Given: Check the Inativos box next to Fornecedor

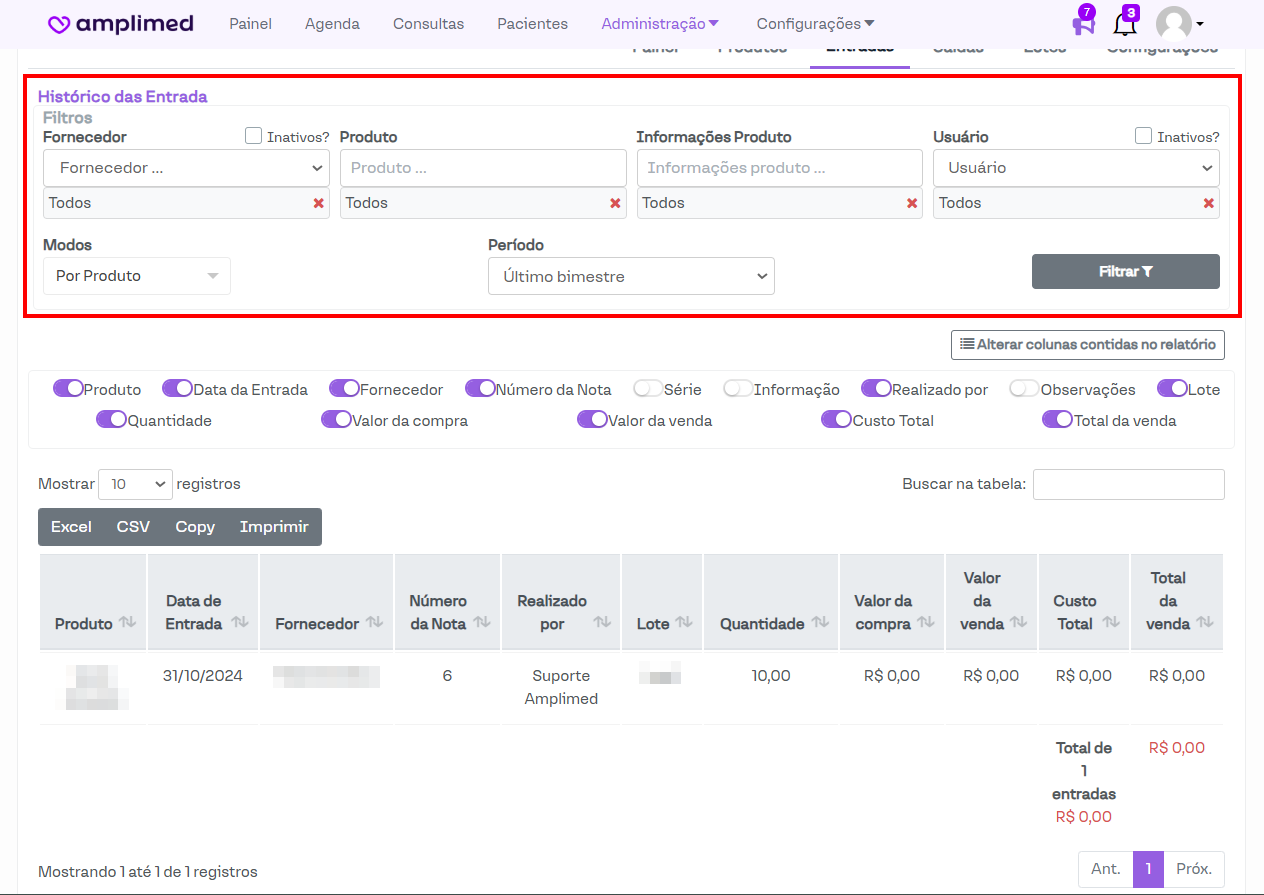Looking at the screenshot, I should coord(254,136).
